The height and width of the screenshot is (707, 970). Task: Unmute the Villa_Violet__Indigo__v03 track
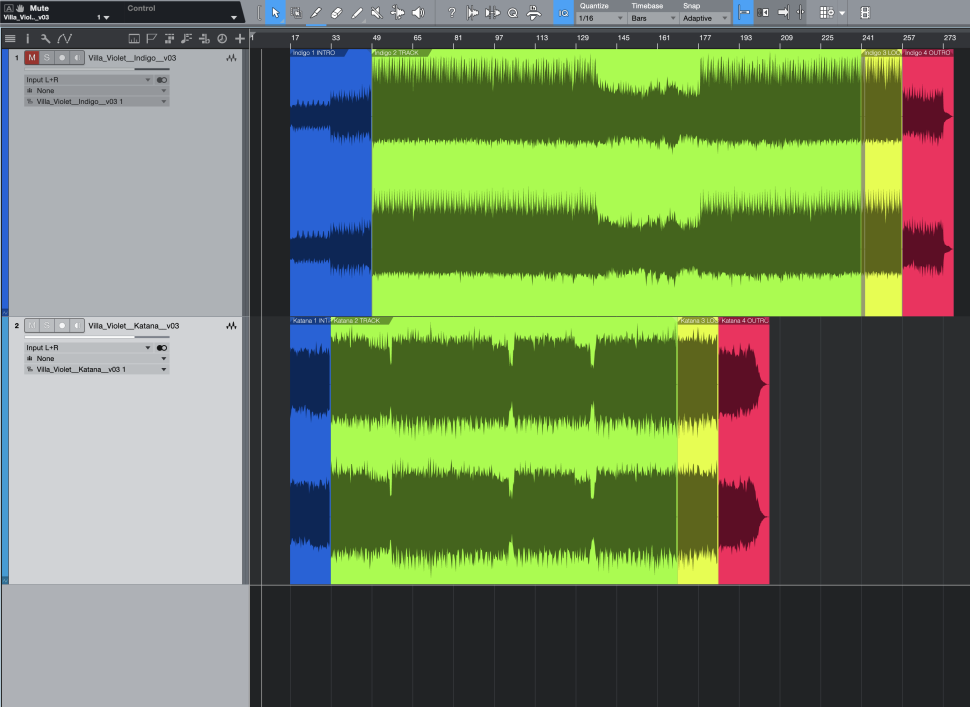(x=31, y=58)
